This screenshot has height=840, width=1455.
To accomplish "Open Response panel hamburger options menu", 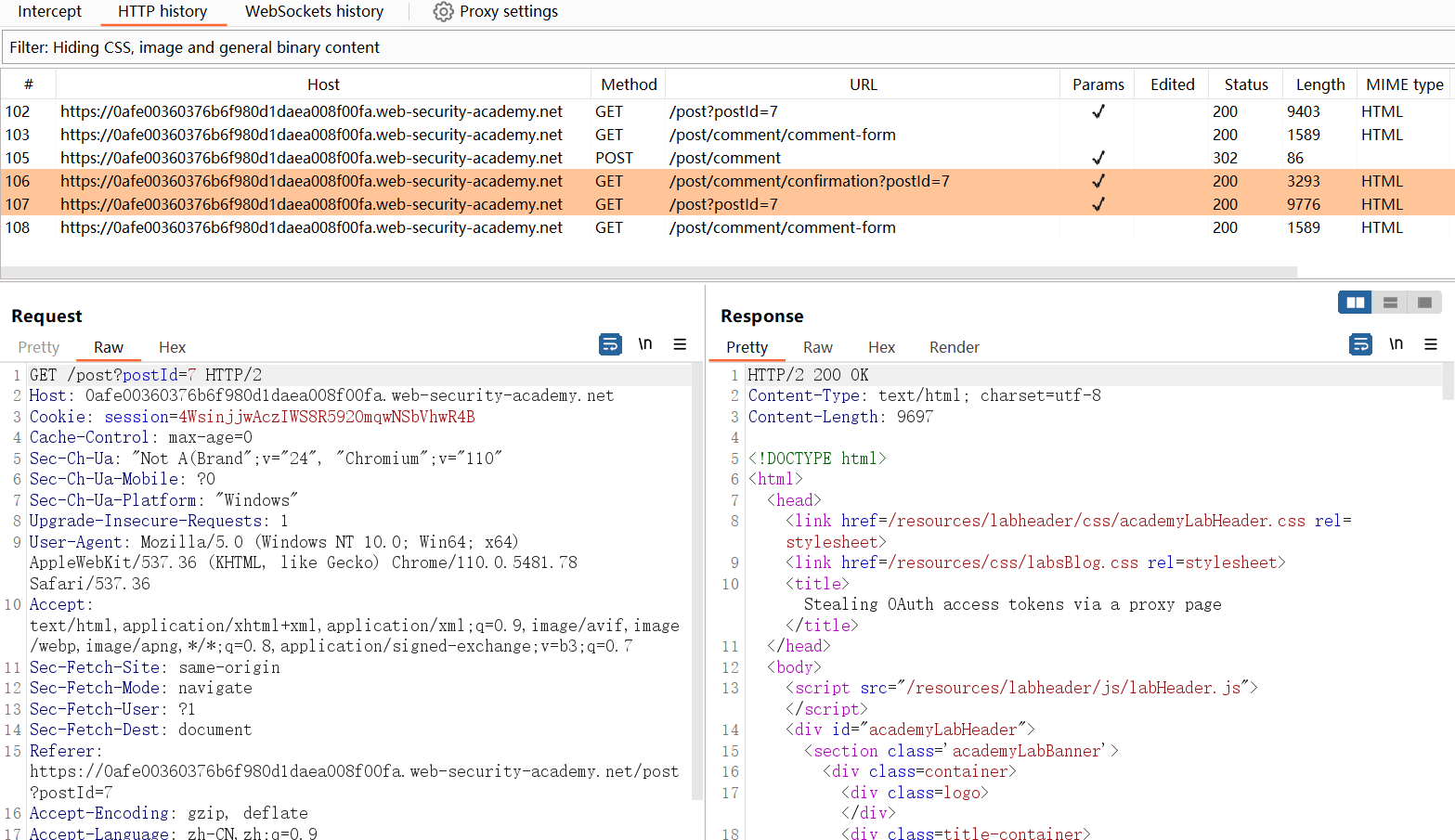I will (x=1431, y=344).
